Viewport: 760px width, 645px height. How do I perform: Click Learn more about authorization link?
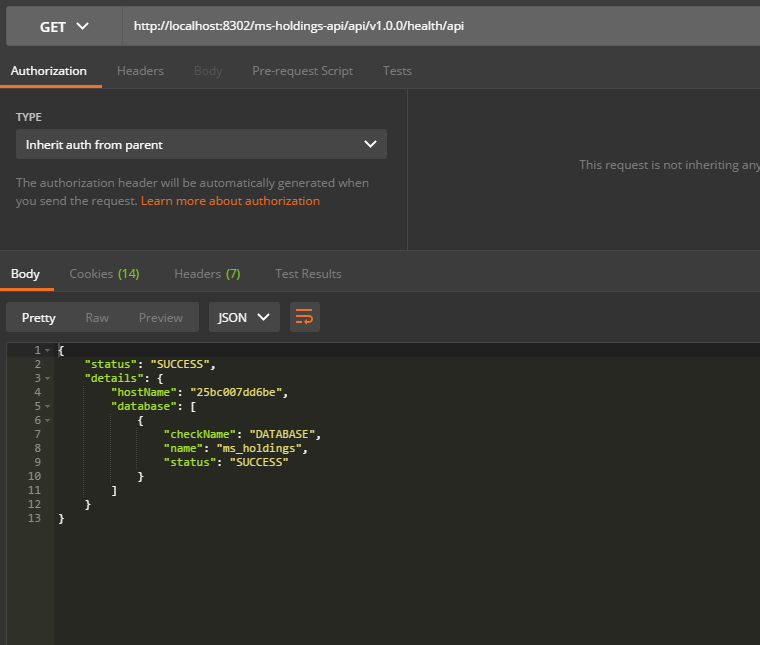[230, 201]
